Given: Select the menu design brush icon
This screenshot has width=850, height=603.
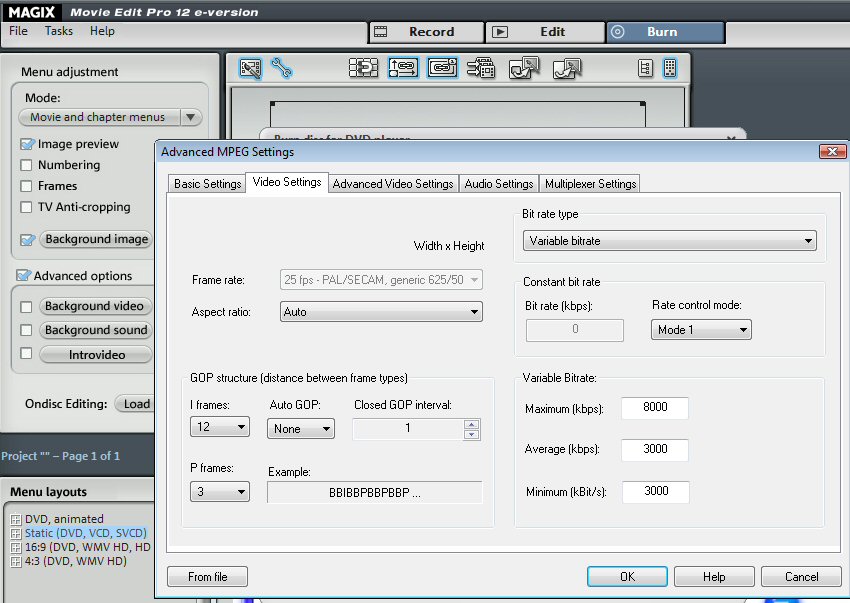Looking at the screenshot, I should pyautogui.click(x=250, y=68).
